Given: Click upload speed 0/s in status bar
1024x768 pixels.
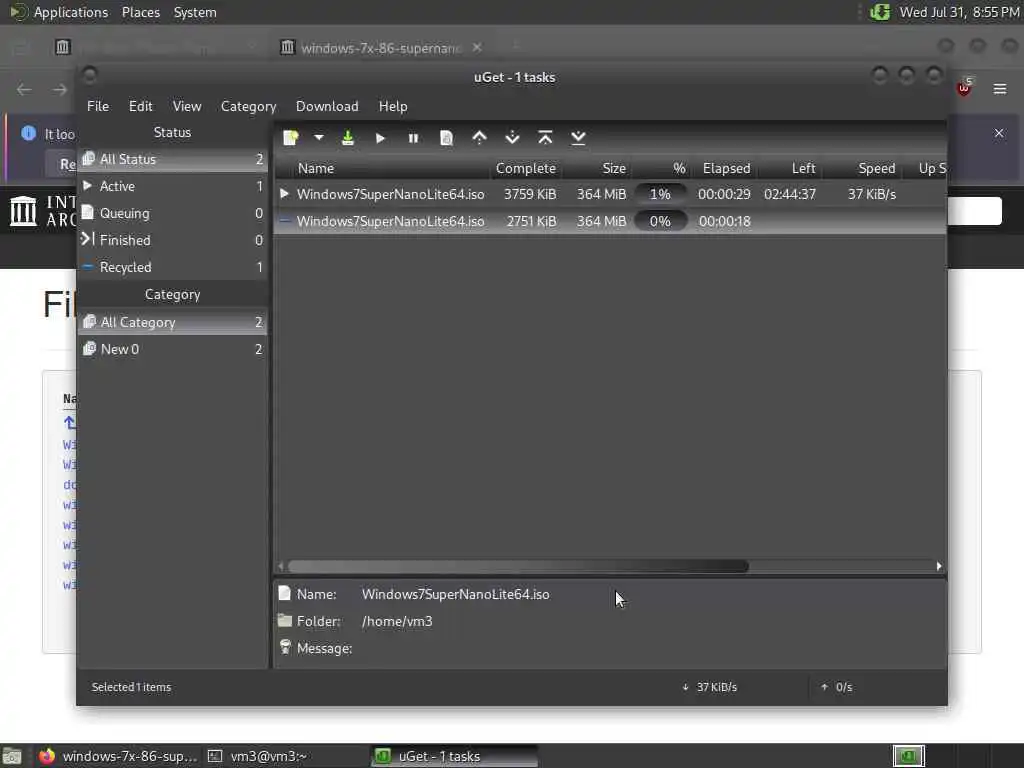Looking at the screenshot, I should [x=837, y=687].
